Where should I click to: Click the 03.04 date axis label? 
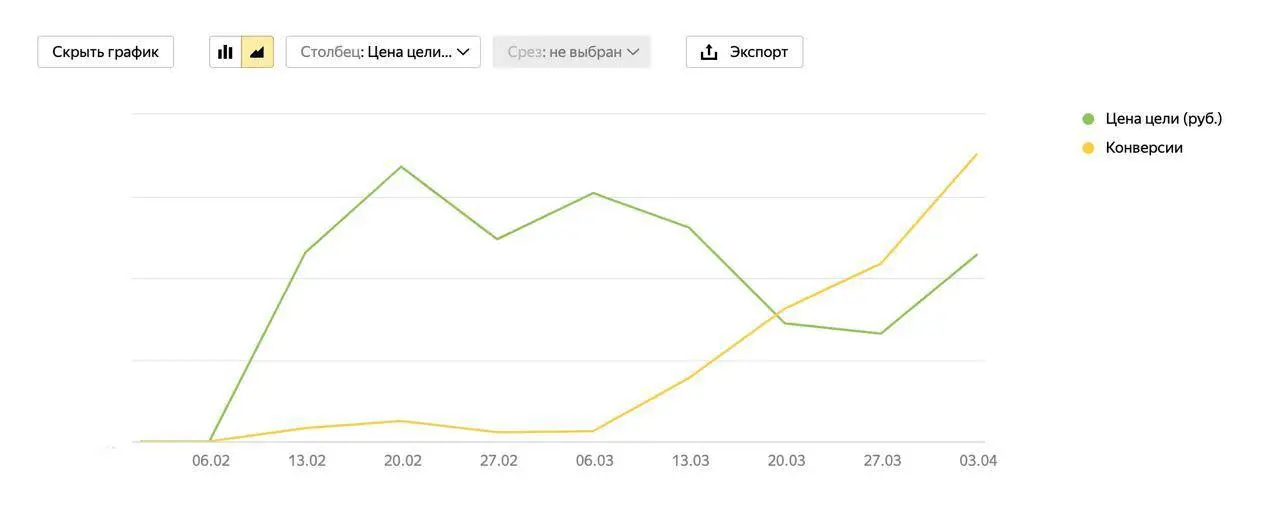tap(977, 461)
